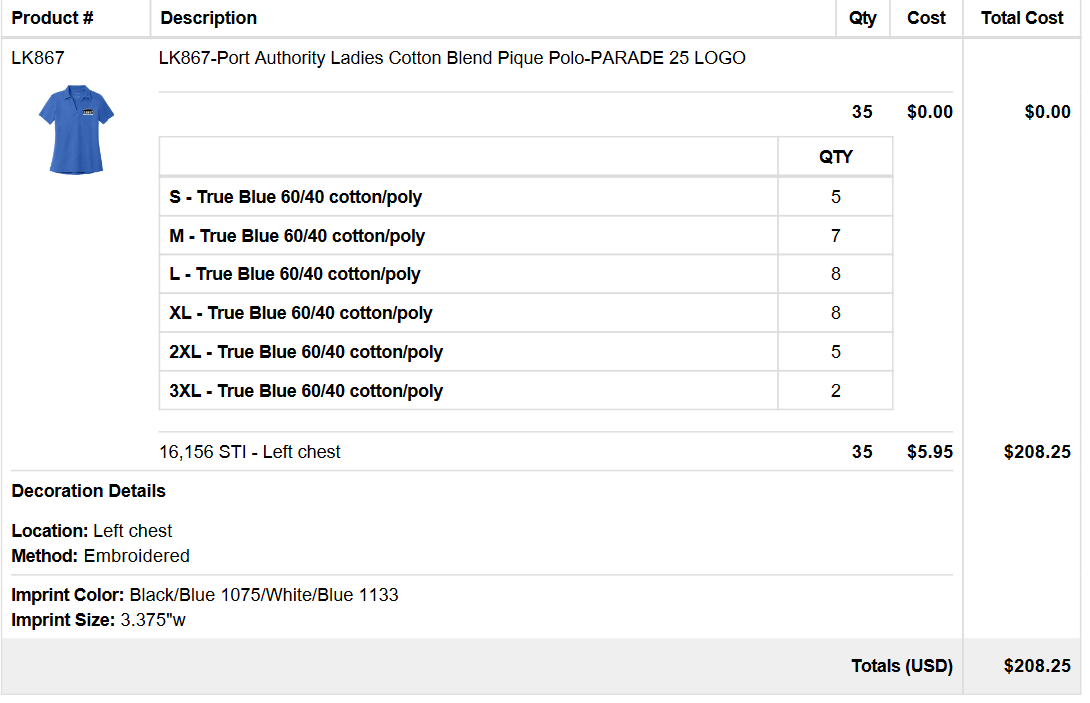The height and width of the screenshot is (703, 1090).
Task: Select the Product # column header
Action: pos(52,18)
